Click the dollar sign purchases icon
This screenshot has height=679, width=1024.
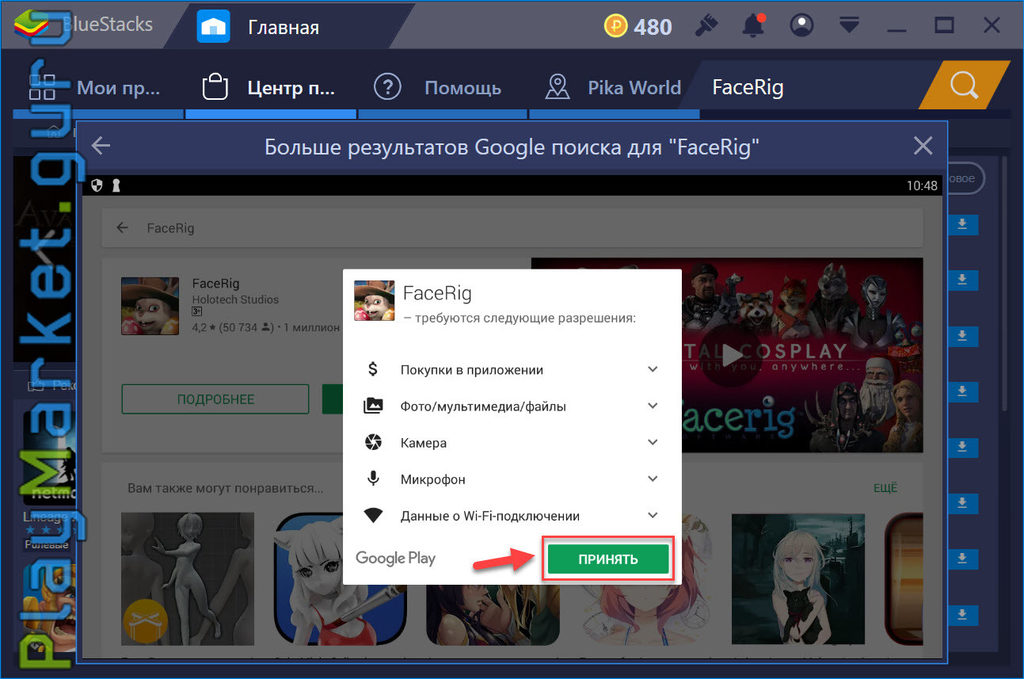[373, 370]
